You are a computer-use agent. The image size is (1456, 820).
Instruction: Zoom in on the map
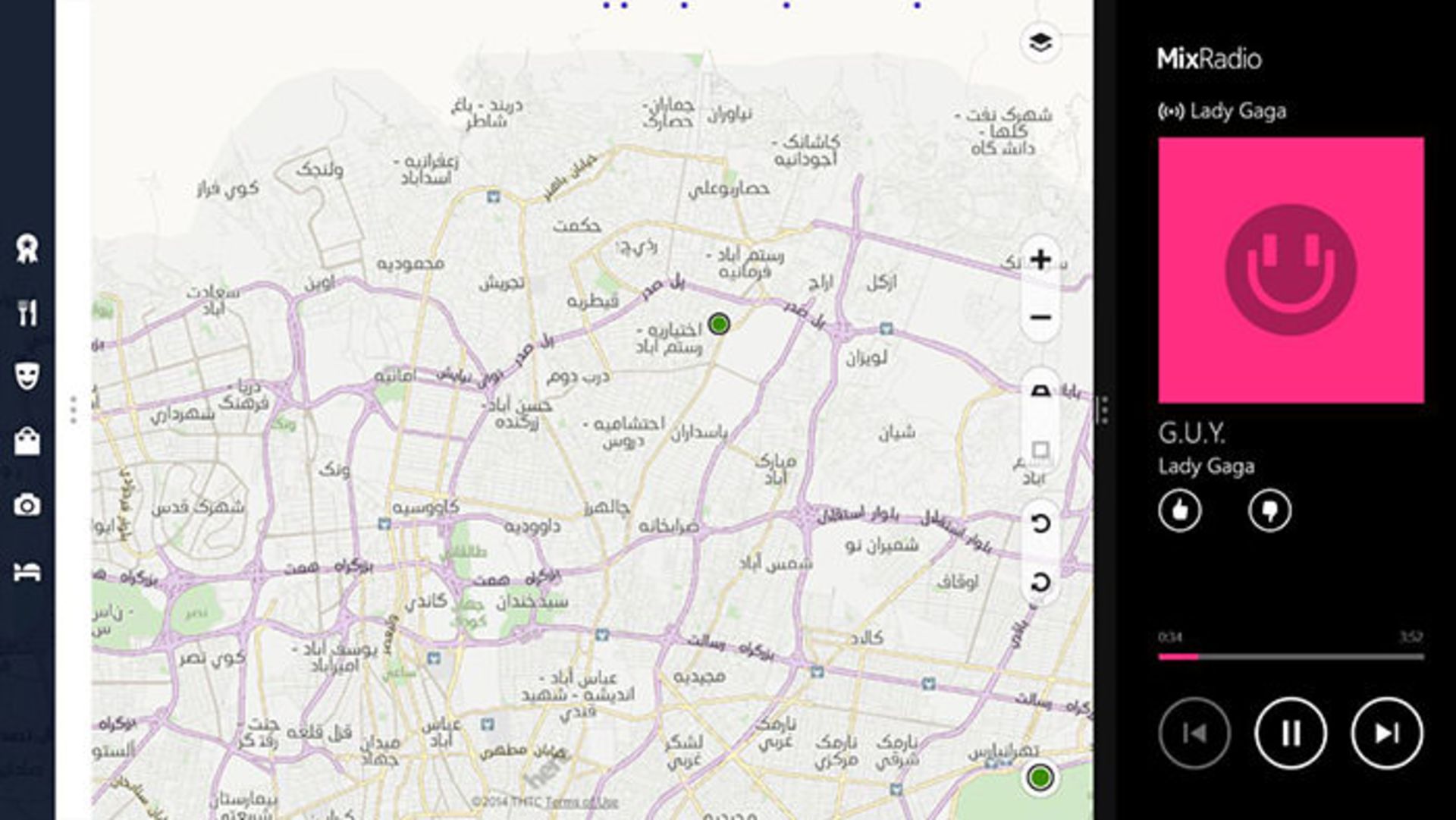click(x=1040, y=259)
